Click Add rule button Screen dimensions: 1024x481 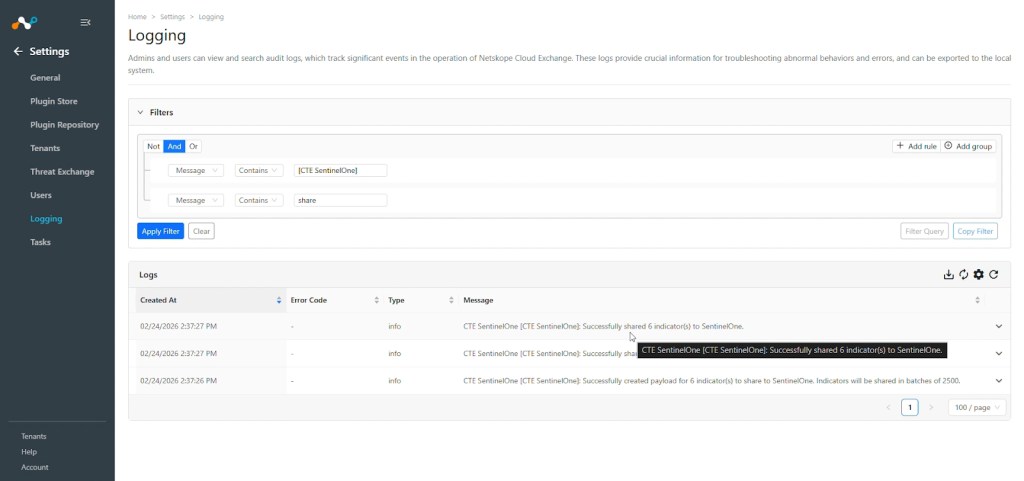(916, 146)
